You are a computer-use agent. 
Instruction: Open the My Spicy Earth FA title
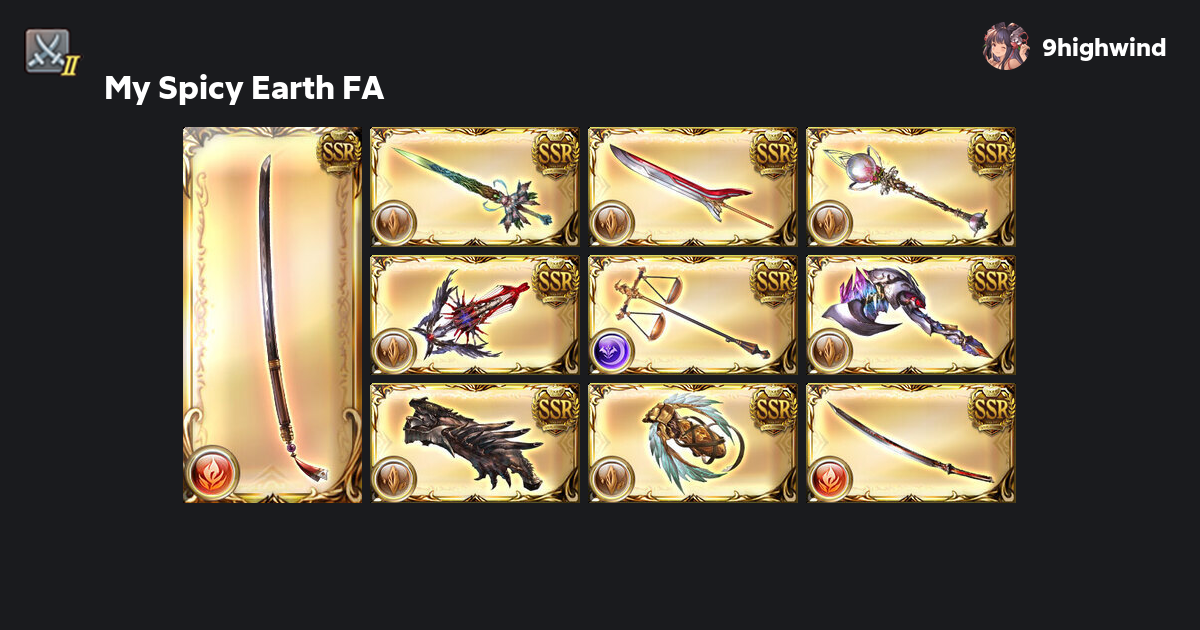pos(244,89)
